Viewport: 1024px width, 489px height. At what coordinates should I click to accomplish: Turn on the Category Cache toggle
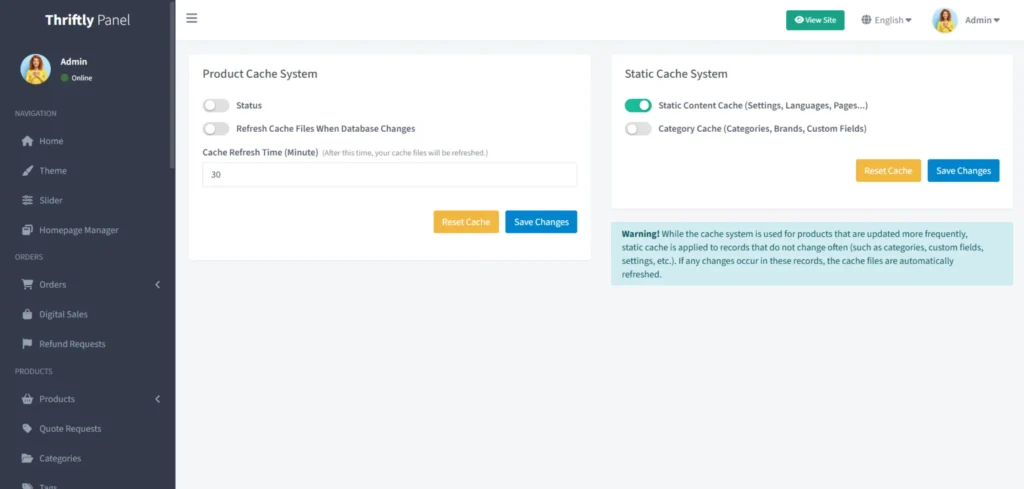[638, 128]
